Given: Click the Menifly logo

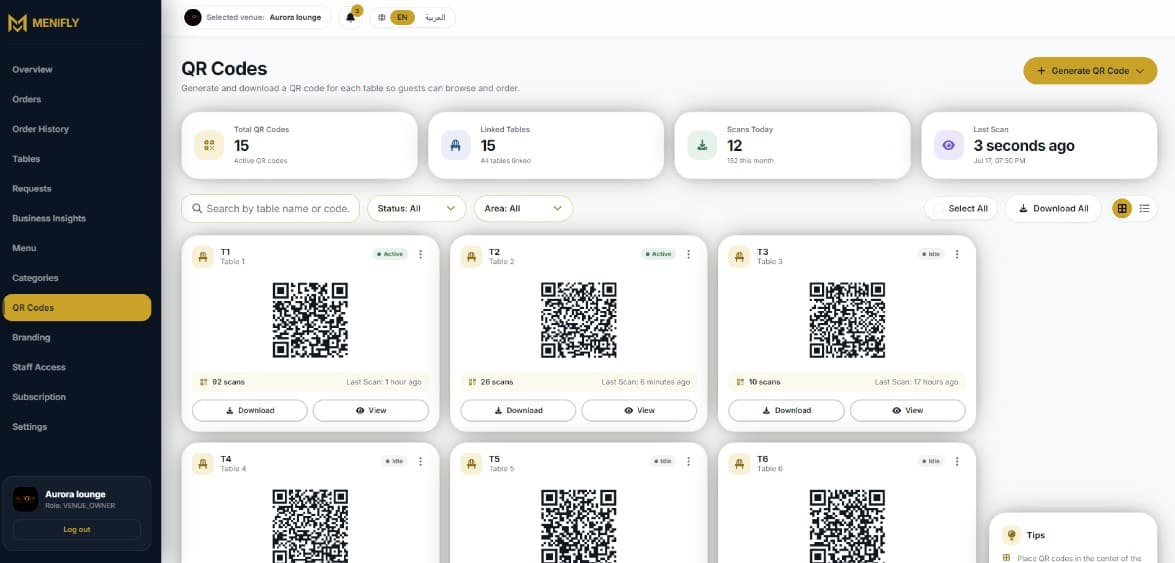Looking at the screenshot, I should pos(43,23).
